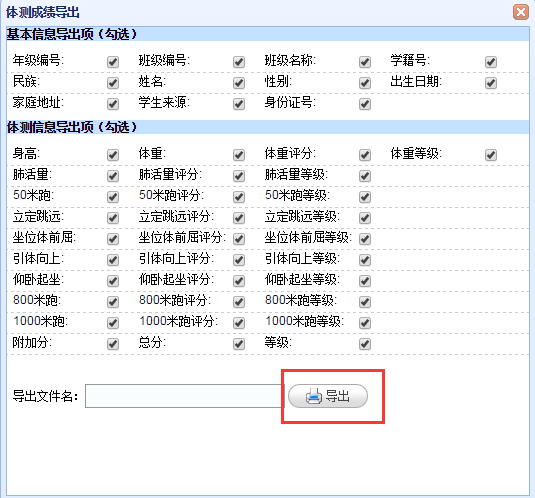Toggle the 引体向上 checkbox
Viewport: 535px width, 498px height.
click(113, 260)
